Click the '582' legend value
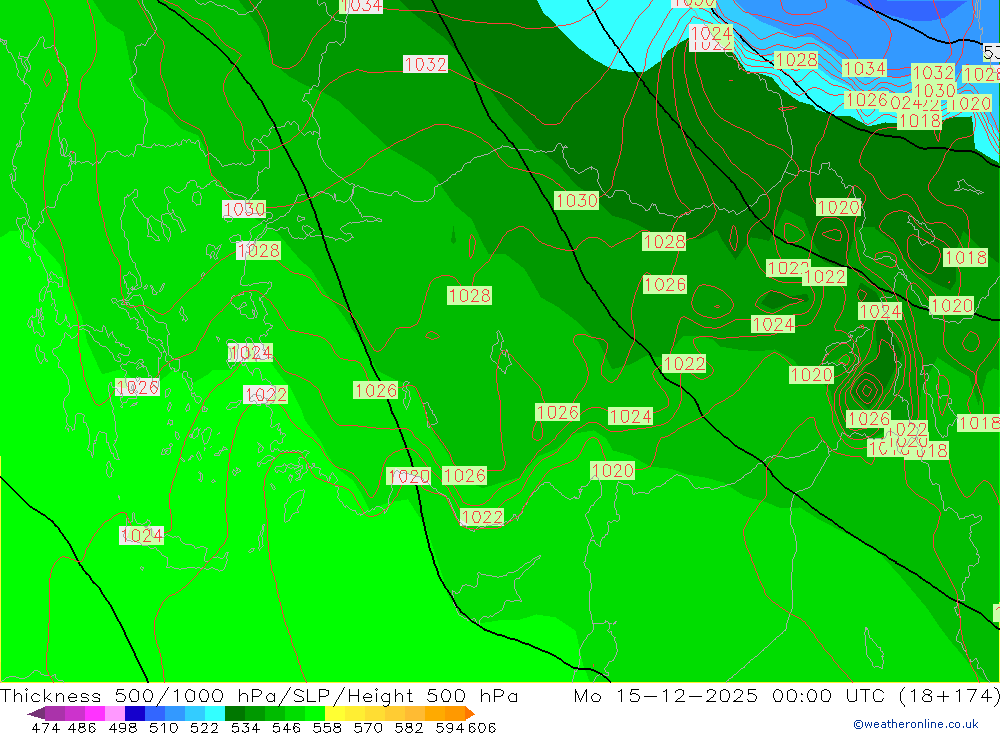Viewport: 1000px width, 733px height. (409, 727)
